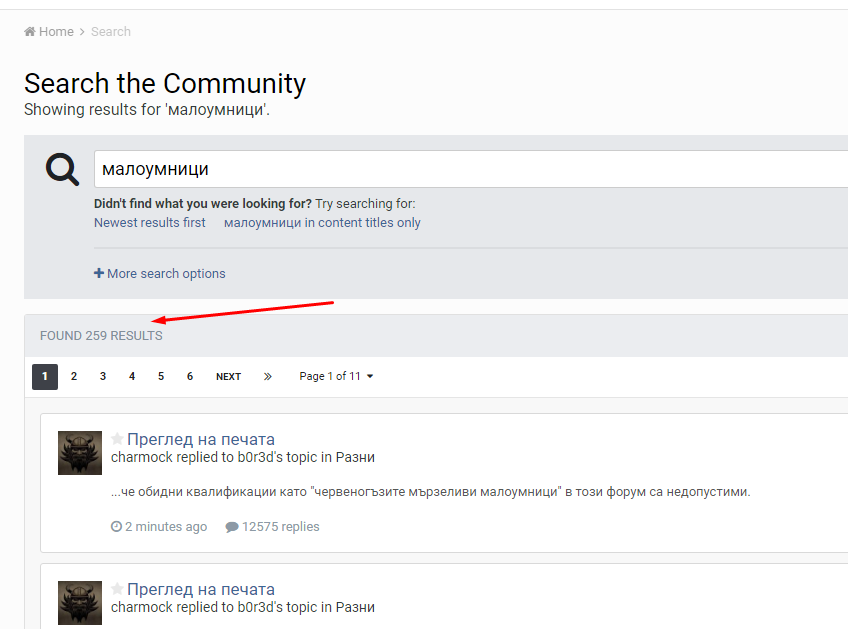
Task: Go to results page 6
Action: (190, 376)
